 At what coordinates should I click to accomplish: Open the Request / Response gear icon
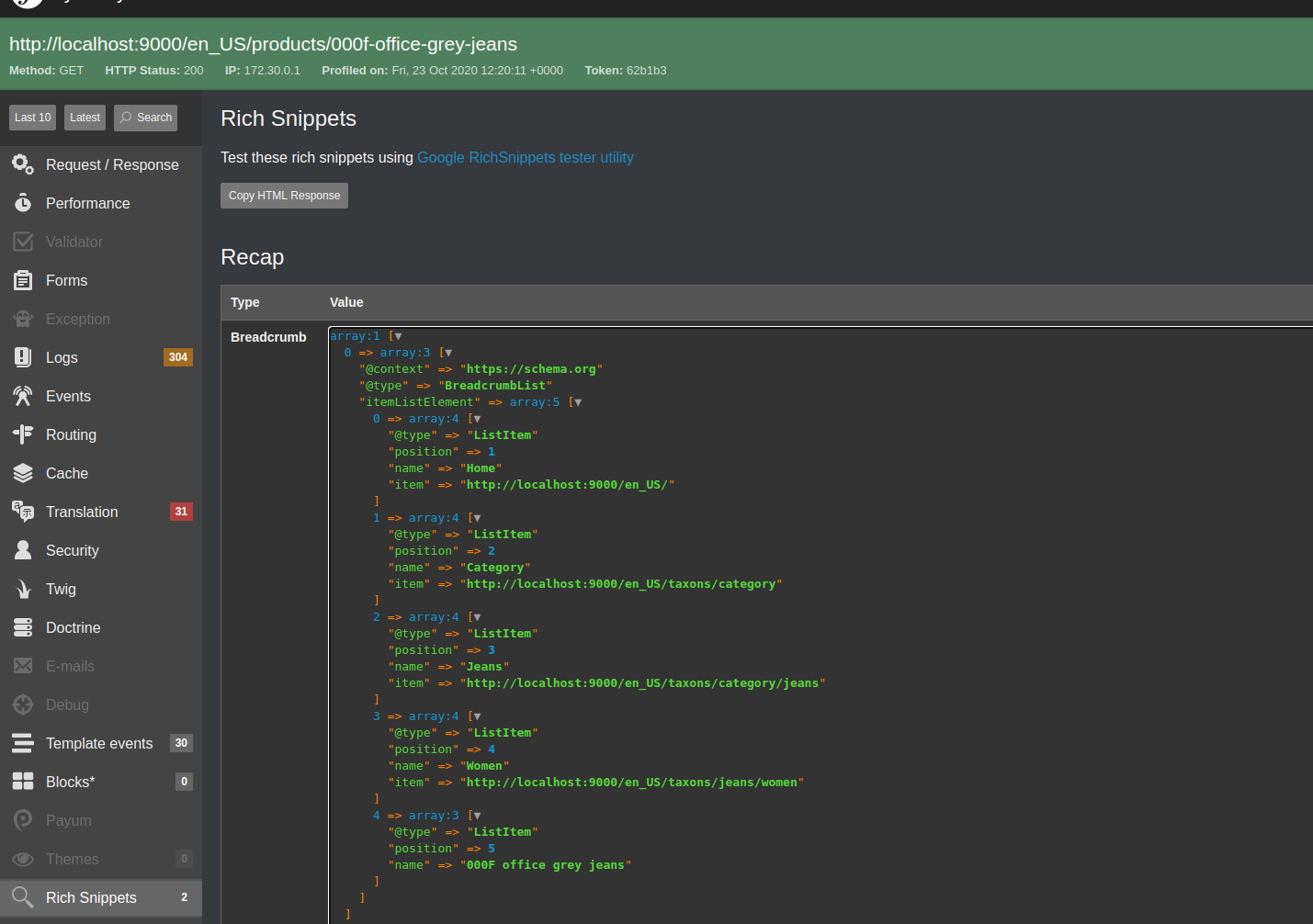pos(23,164)
